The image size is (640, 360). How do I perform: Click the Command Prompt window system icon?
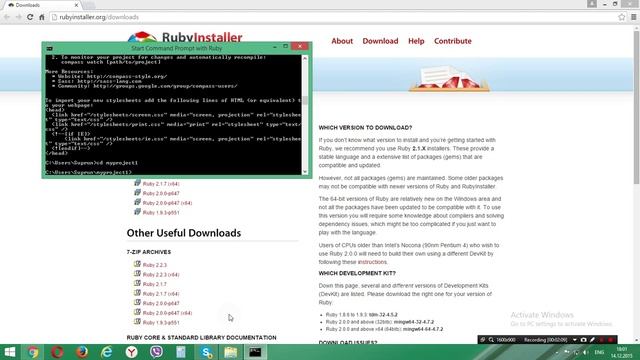click(x=50, y=48)
